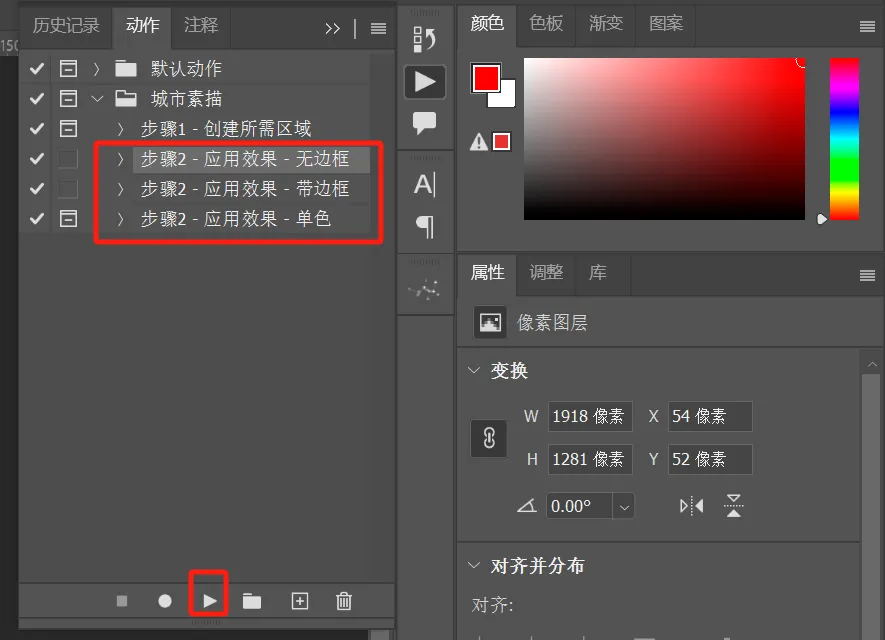Image resolution: width=885 pixels, height=640 pixels.
Task: Switch to 注释 tab
Action: [x=201, y=25]
